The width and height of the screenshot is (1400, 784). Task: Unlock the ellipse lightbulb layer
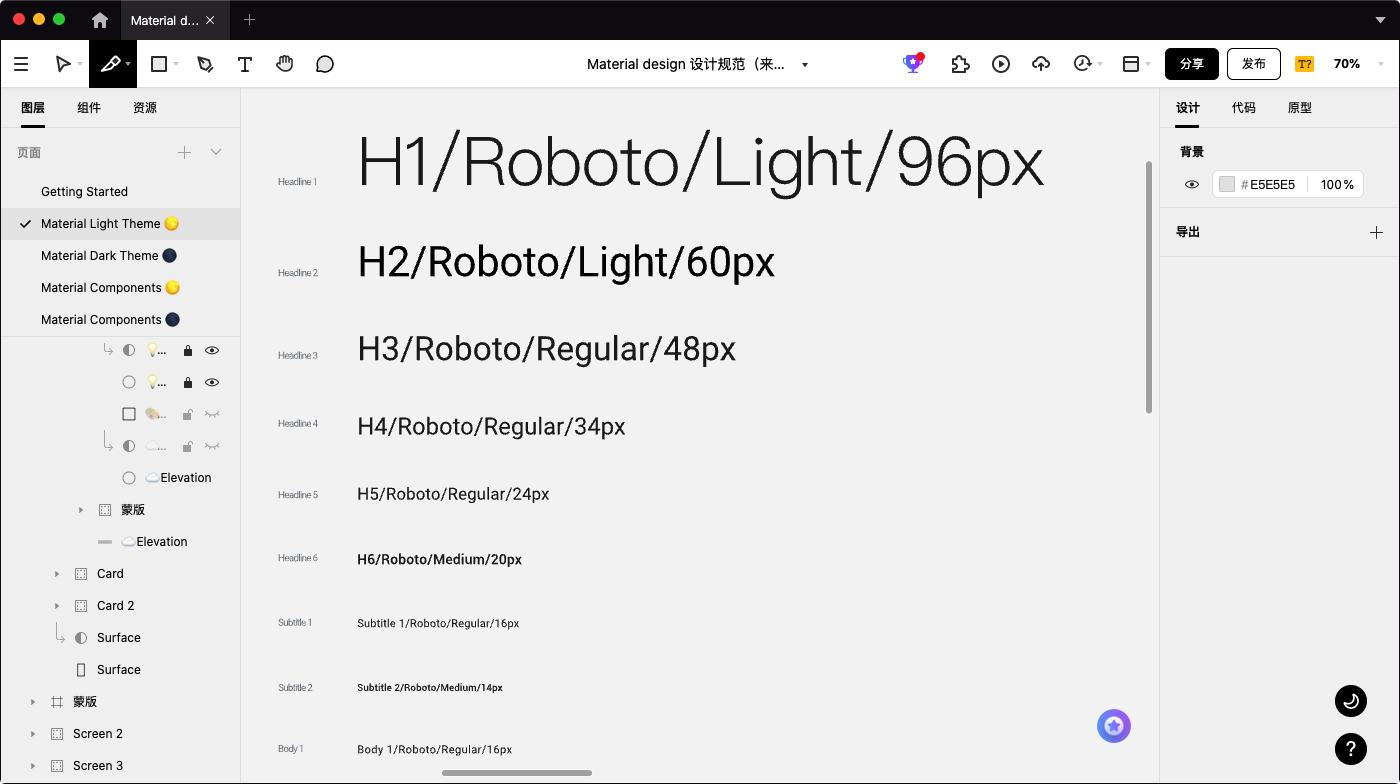187,382
